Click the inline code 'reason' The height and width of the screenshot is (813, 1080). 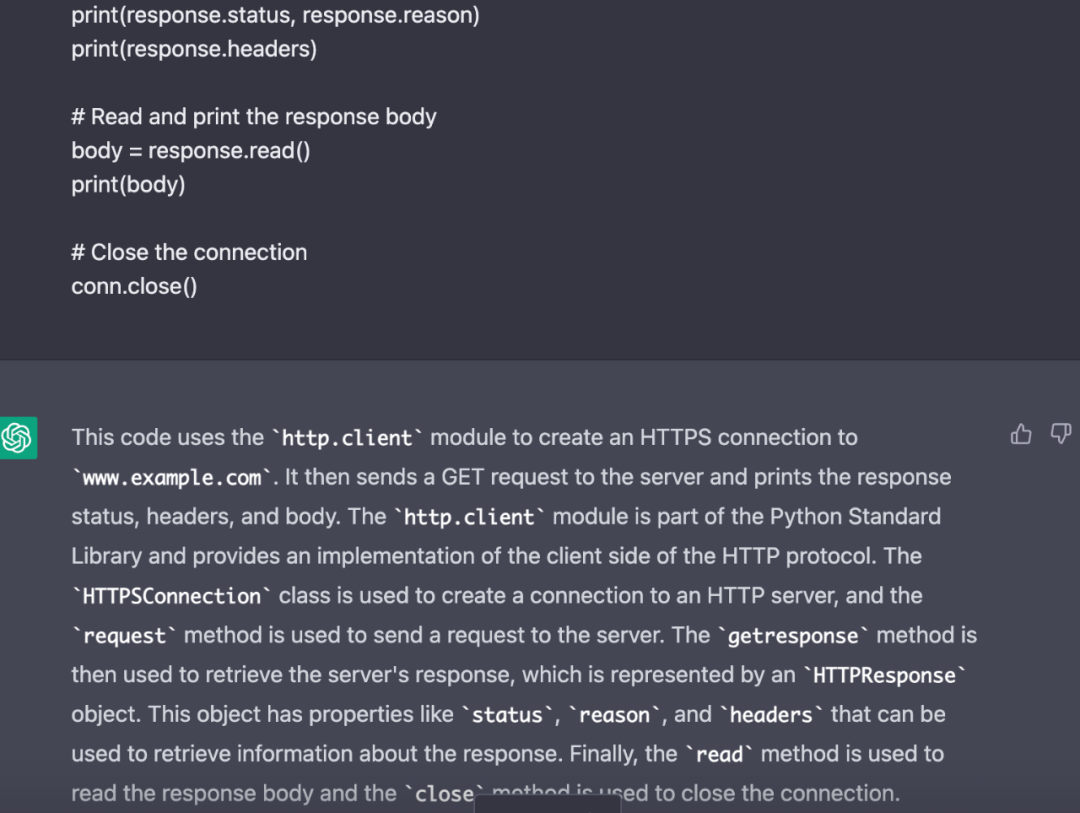(x=613, y=715)
